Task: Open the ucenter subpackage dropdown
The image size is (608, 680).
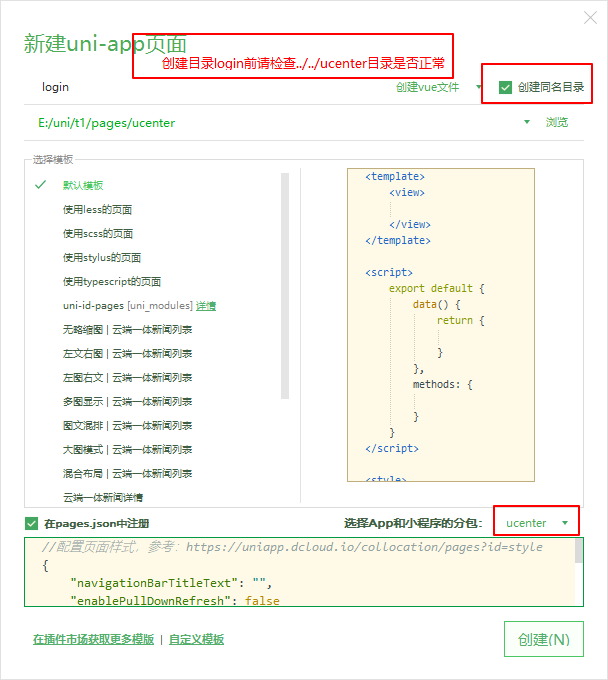Action: click(x=536, y=523)
